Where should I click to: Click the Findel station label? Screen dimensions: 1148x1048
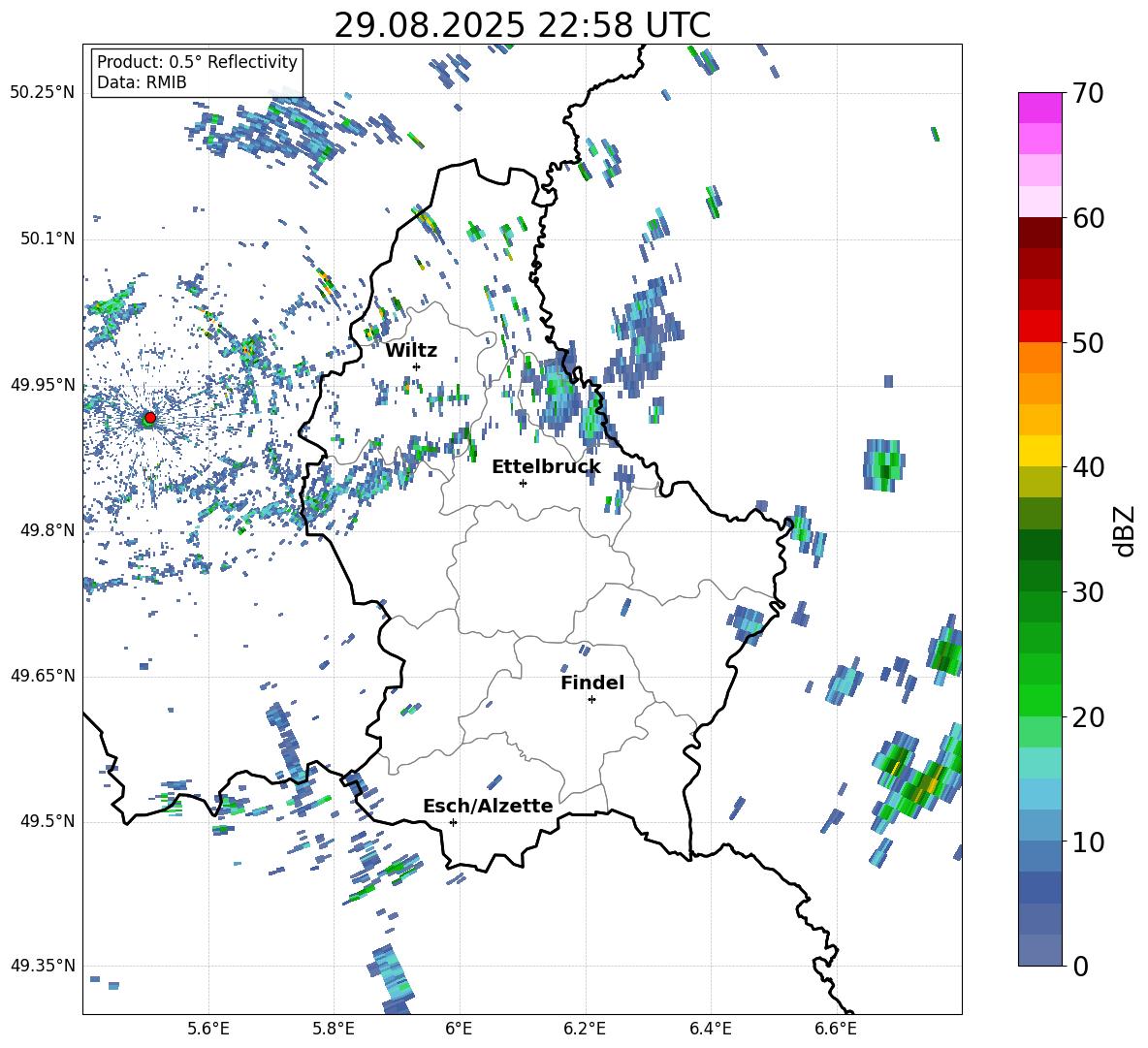592,683
